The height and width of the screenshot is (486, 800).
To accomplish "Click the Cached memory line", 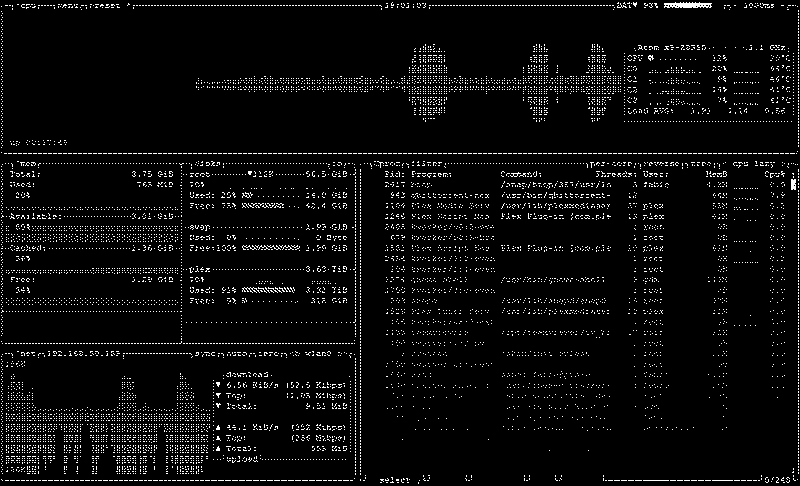I will pos(92,248).
